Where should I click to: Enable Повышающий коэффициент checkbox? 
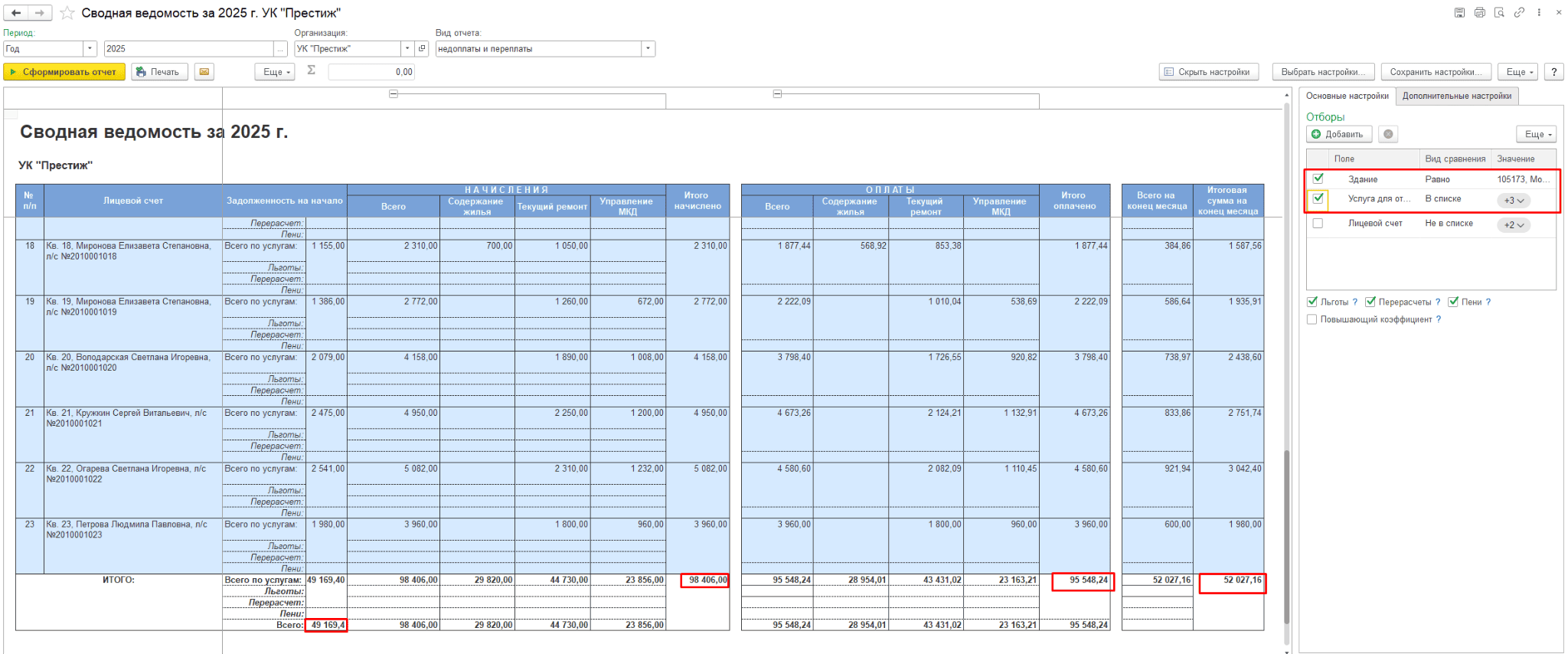[1312, 319]
